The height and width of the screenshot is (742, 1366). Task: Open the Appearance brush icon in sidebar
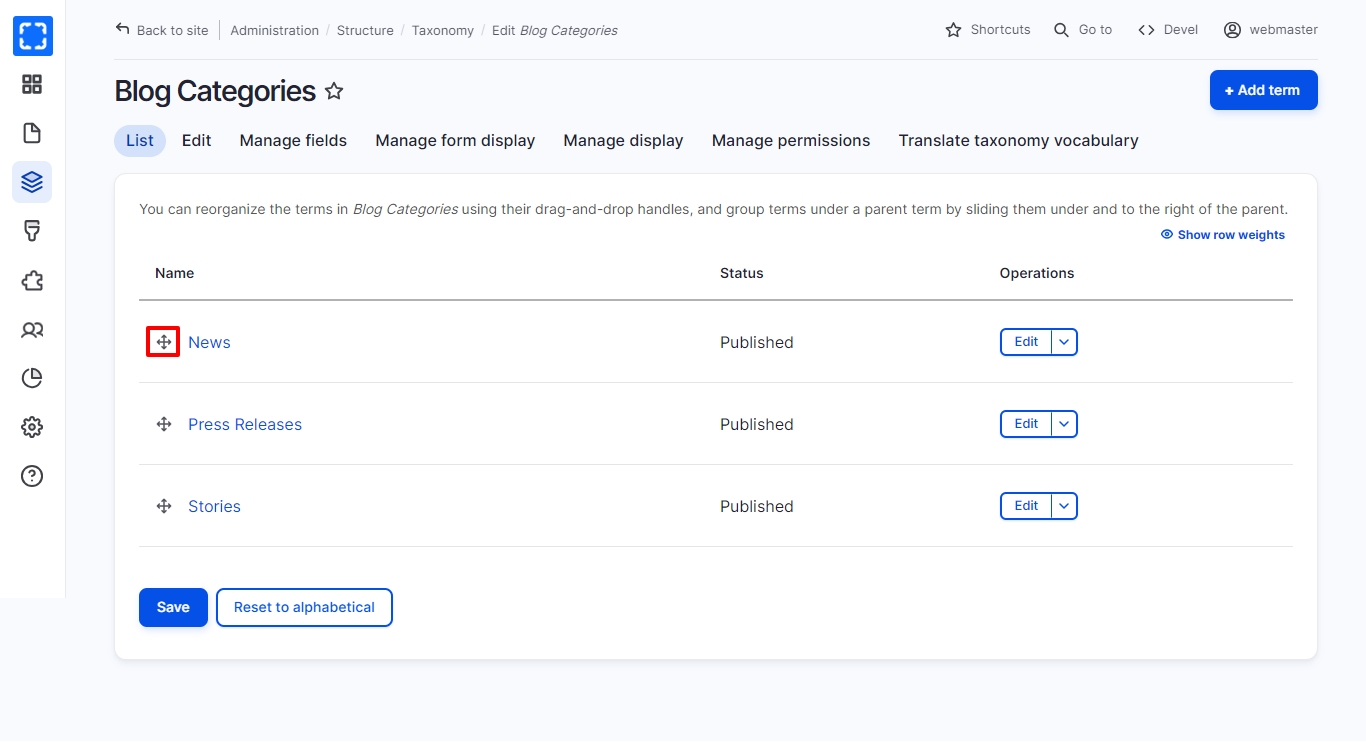(x=32, y=231)
